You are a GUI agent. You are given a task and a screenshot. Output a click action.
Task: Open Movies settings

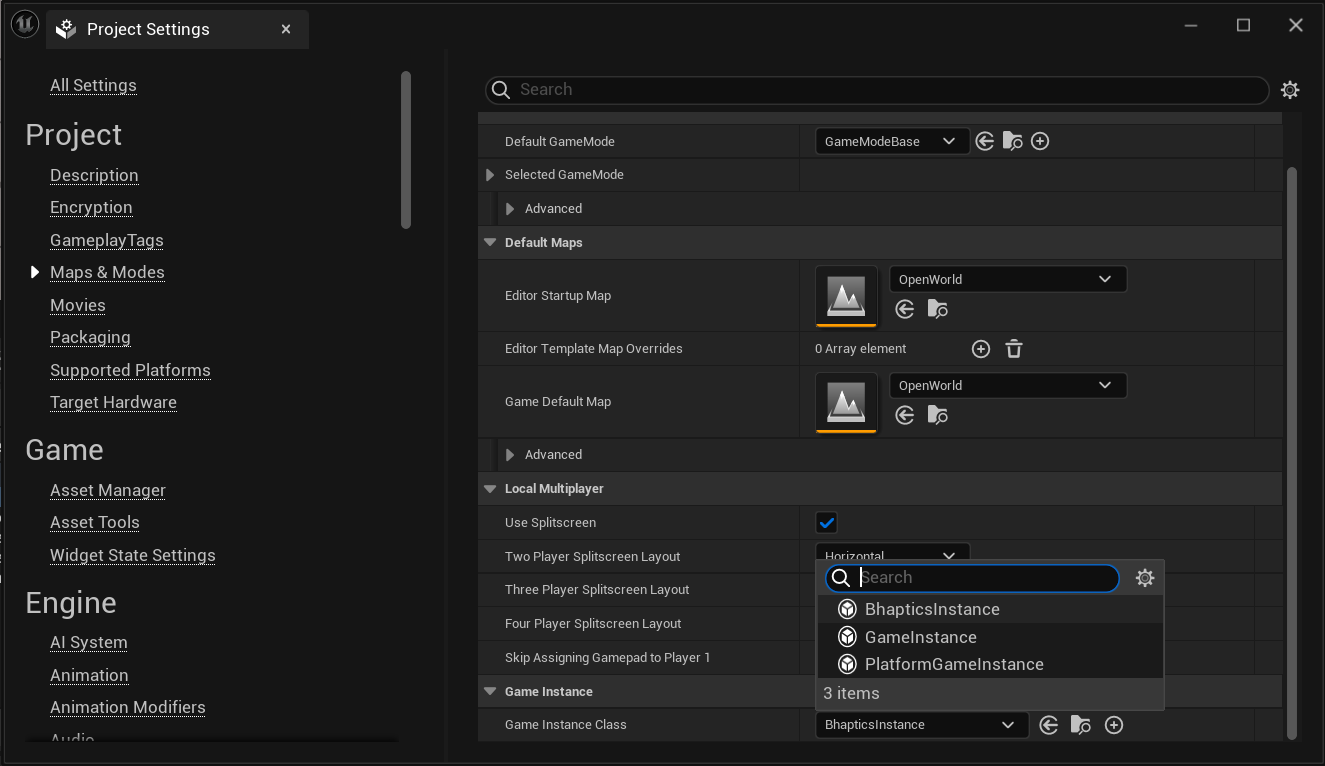click(x=78, y=305)
